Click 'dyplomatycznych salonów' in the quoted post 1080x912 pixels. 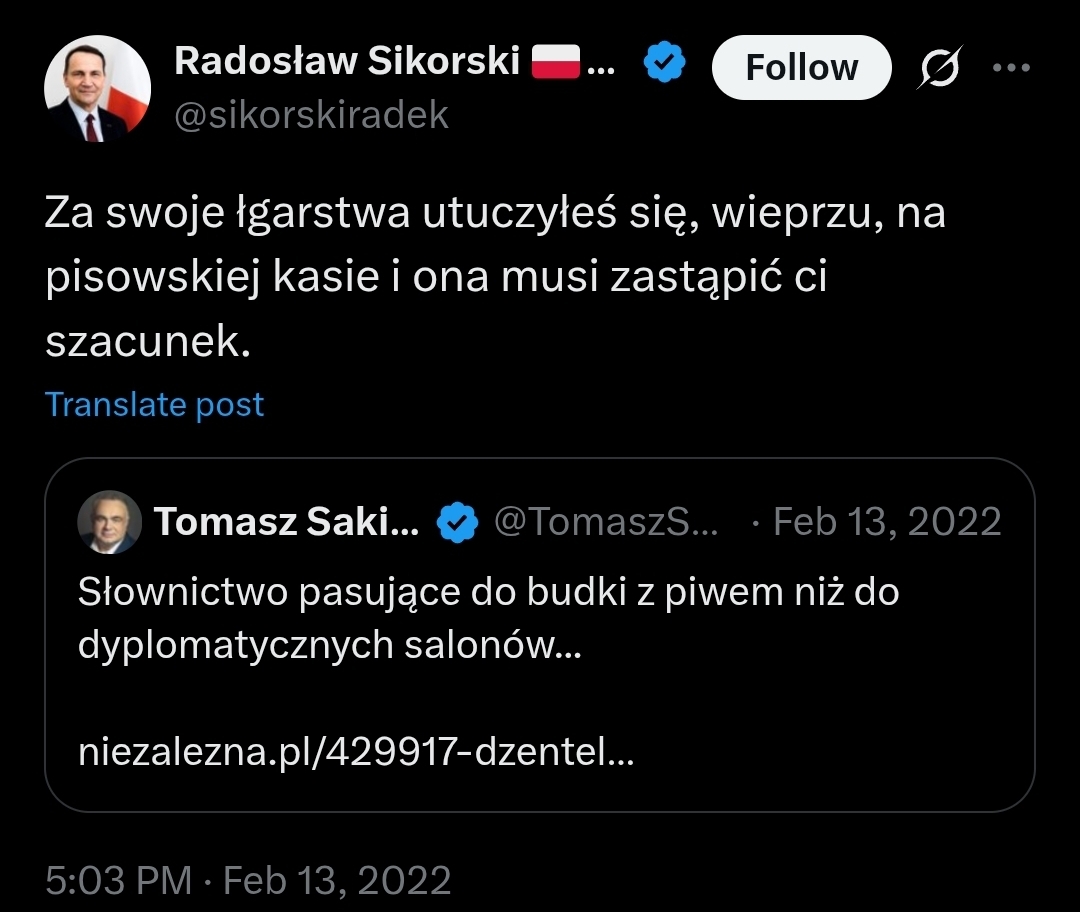(x=329, y=645)
